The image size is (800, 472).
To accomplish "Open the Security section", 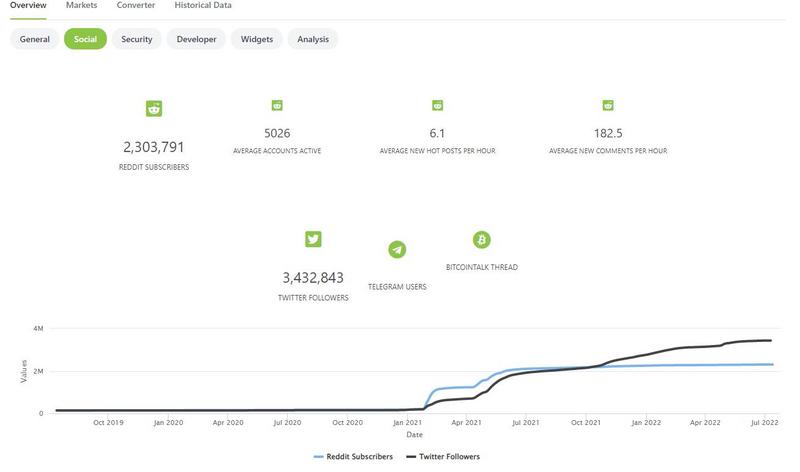I will (137, 39).
